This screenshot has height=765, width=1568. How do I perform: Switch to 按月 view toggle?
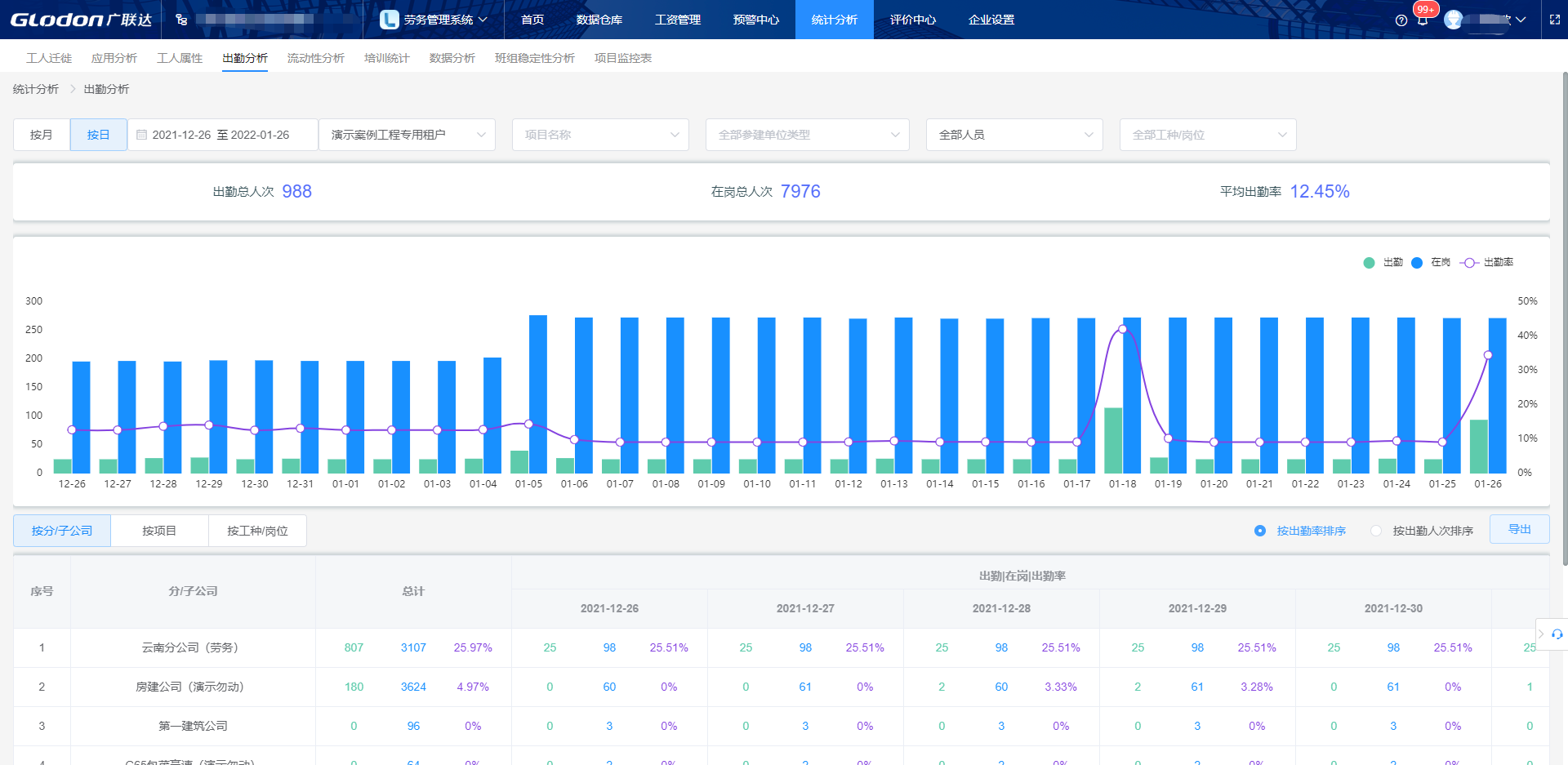click(x=42, y=135)
